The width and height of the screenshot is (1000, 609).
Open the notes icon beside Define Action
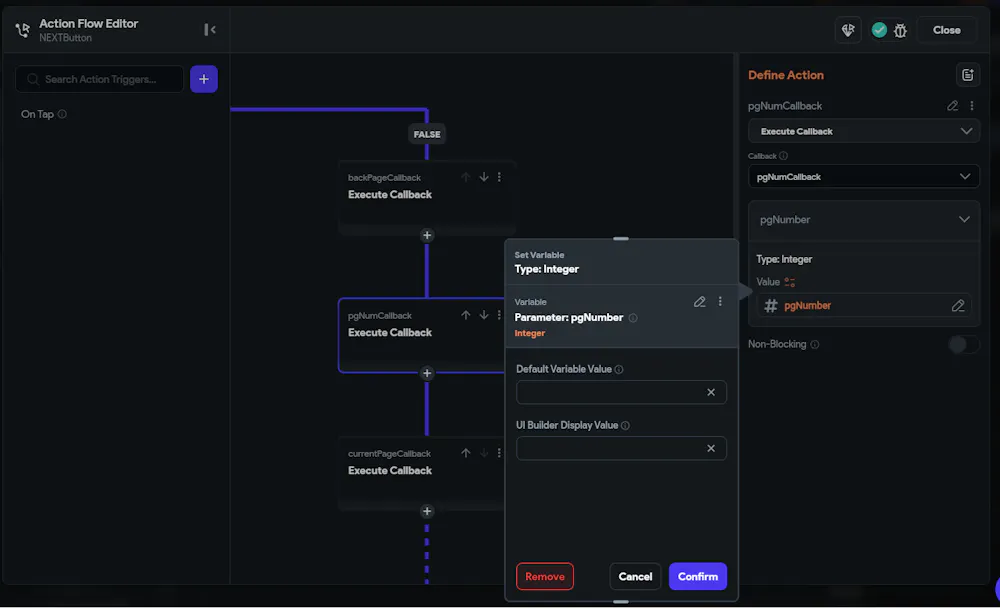[x=967, y=75]
